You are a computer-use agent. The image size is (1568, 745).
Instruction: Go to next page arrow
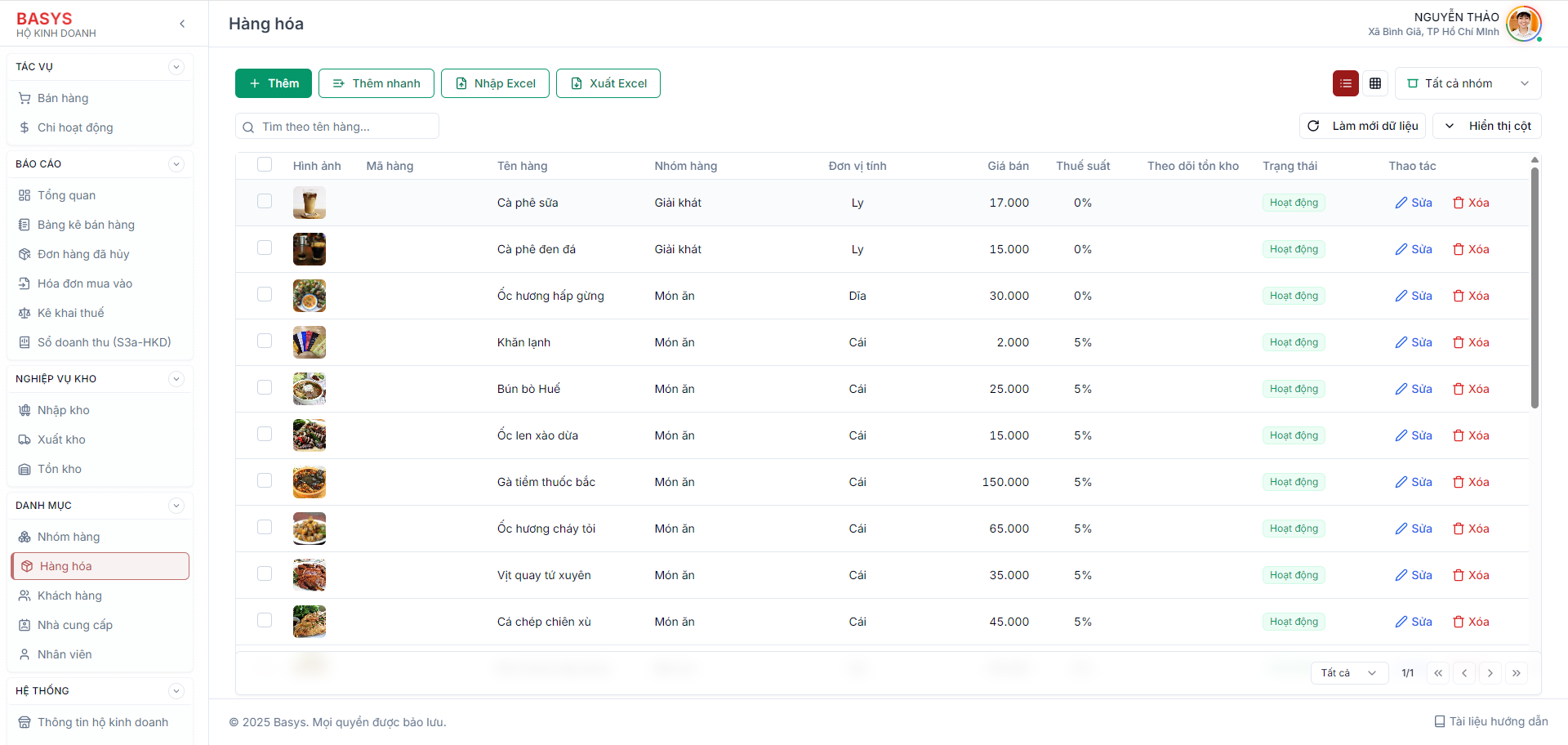(x=1490, y=673)
